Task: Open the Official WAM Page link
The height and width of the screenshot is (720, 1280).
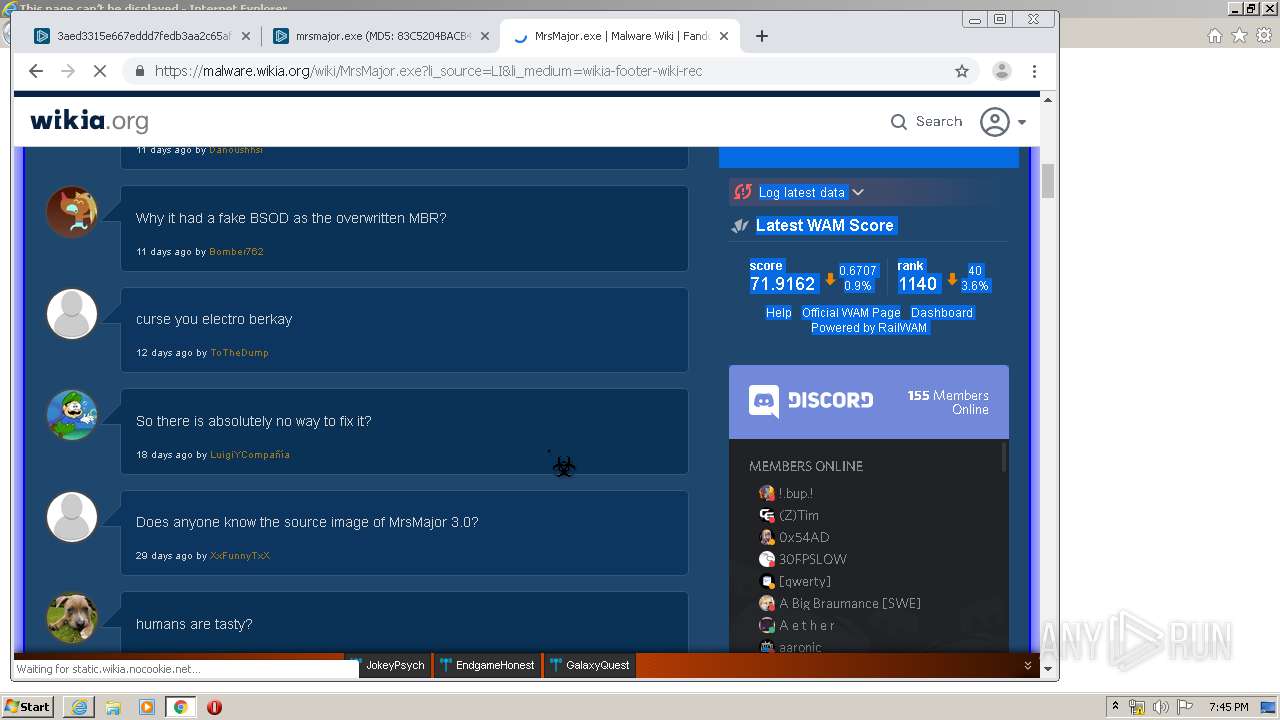Action: [x=851, y=313]
